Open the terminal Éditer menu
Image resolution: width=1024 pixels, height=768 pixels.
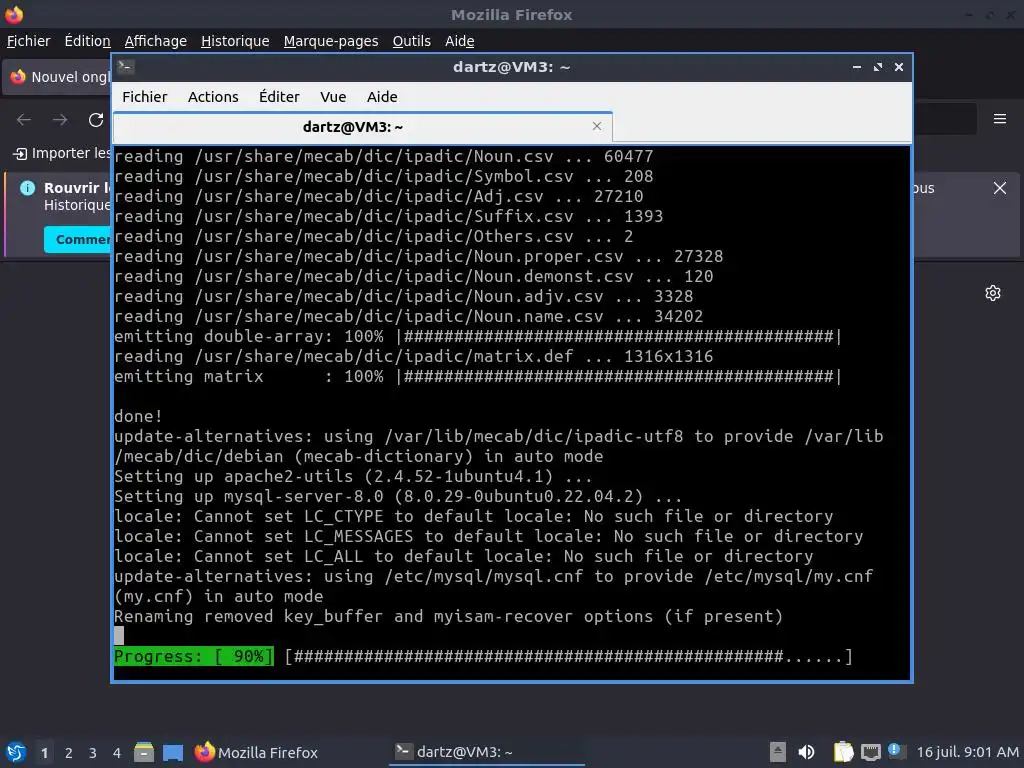point(279,97)
